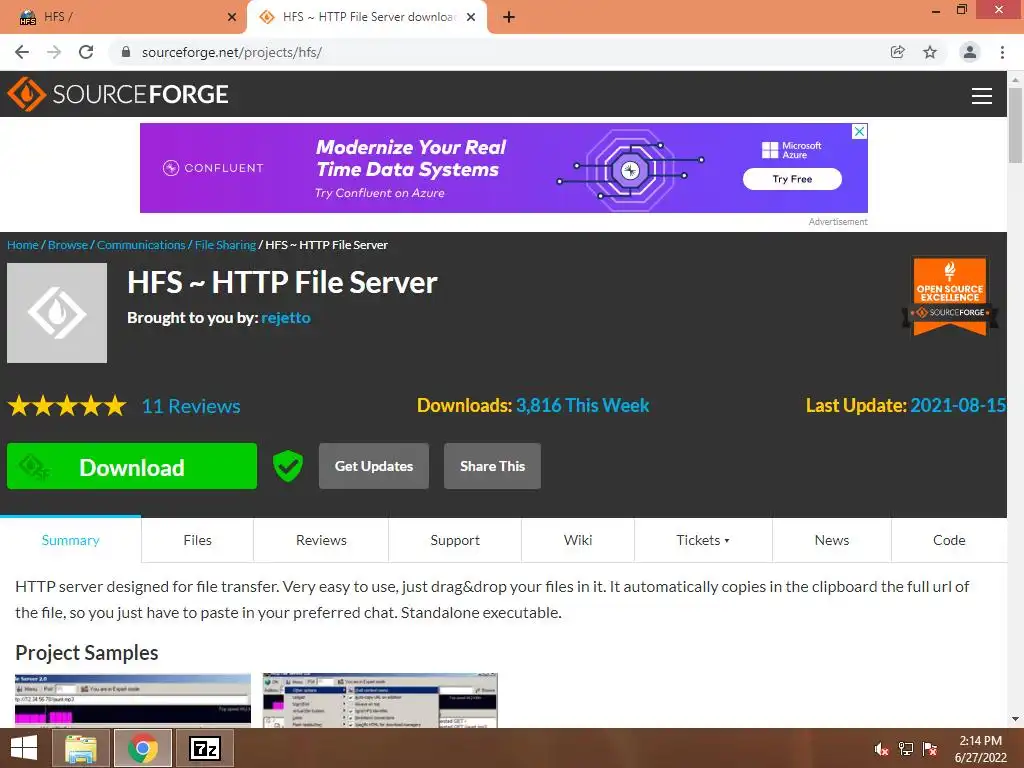Viewport: 1024px width, 768px height.
Task: Open the SourceForge hamburger menu
Action: click(x=982, y=95)
